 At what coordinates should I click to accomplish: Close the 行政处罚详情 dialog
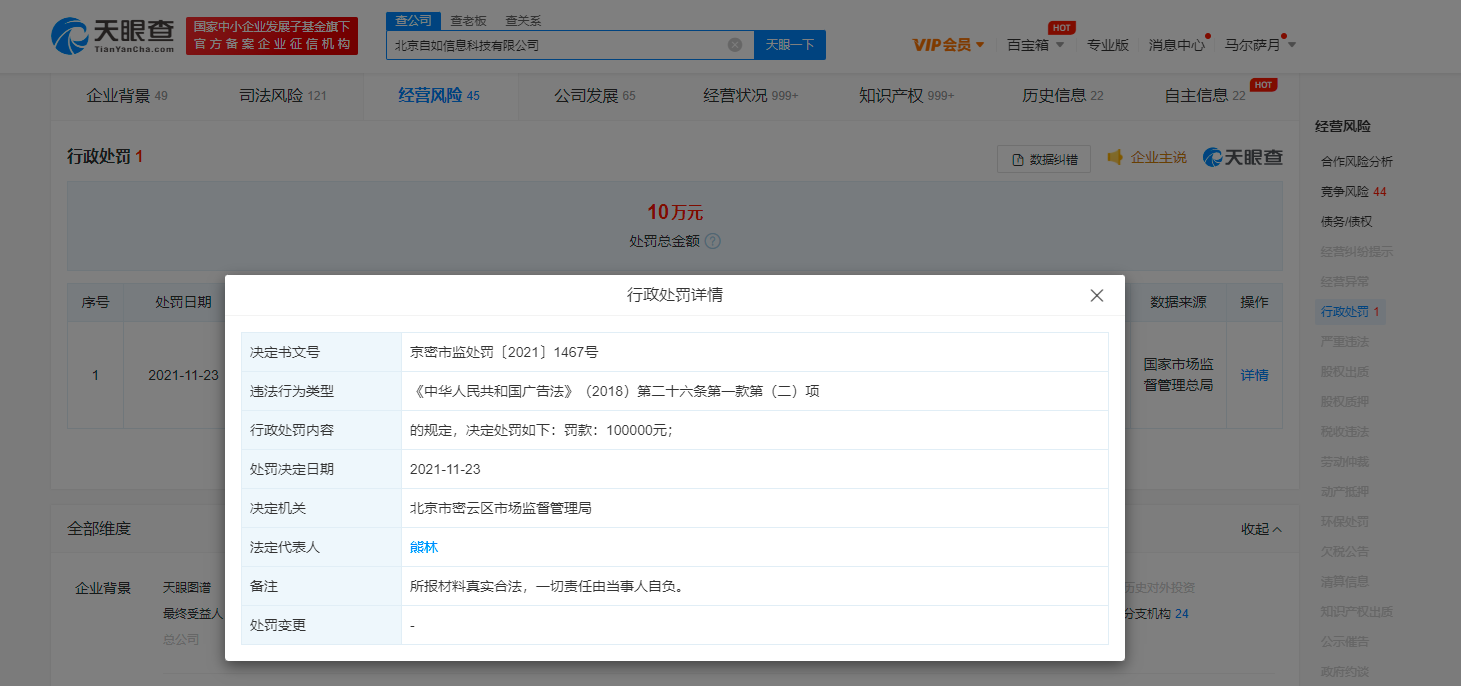click(1096, 296)
